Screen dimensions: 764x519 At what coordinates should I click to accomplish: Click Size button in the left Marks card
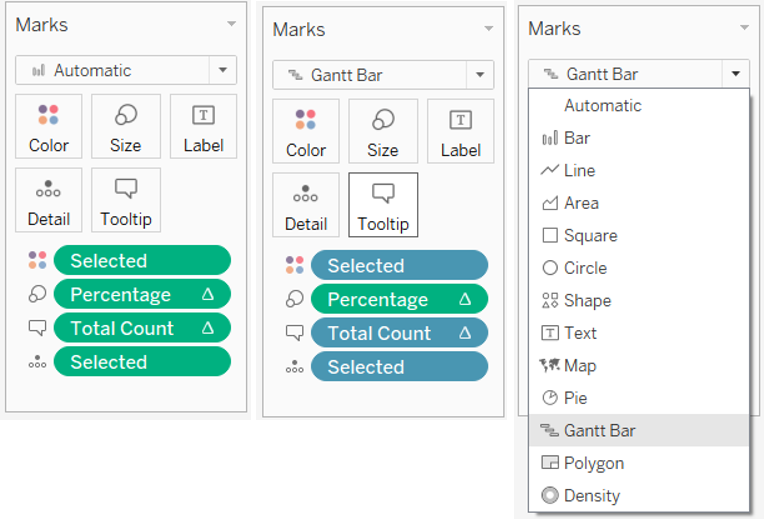tap(126, 127)
